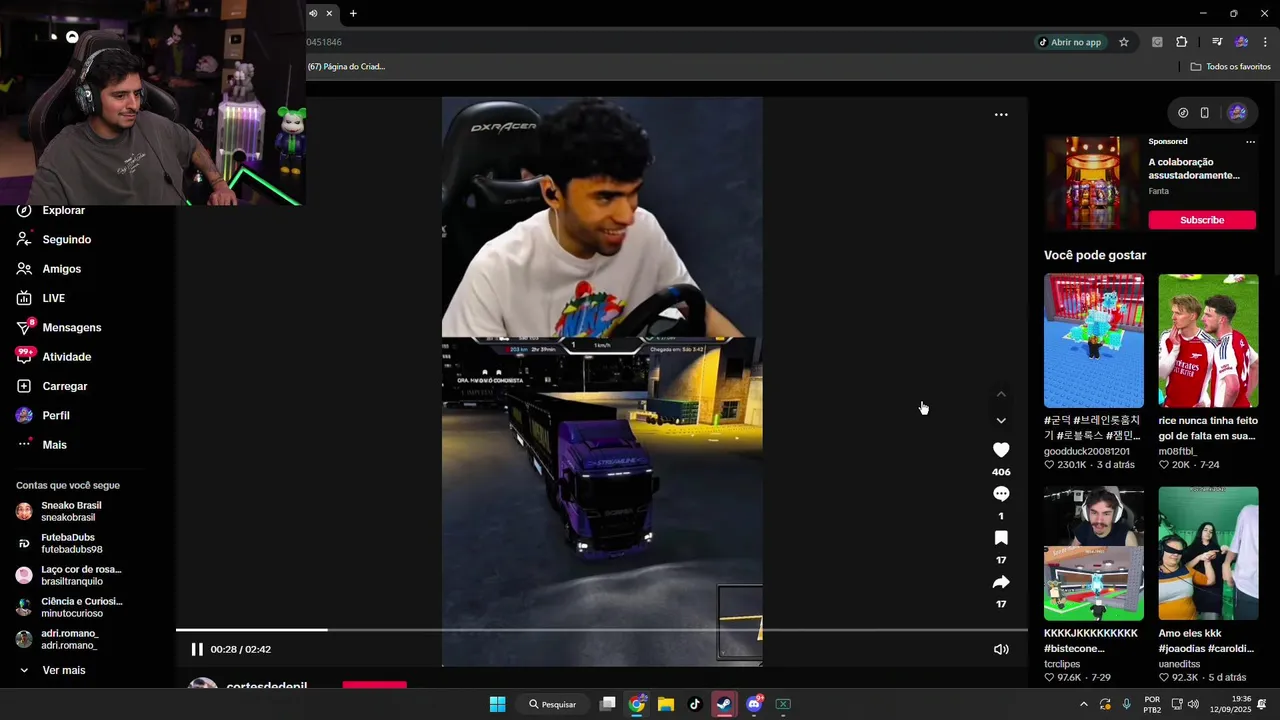Open Discord from taskbar
Image resolution: width=1280 pixels, height=720 pixels.
[x=754, y=704]
